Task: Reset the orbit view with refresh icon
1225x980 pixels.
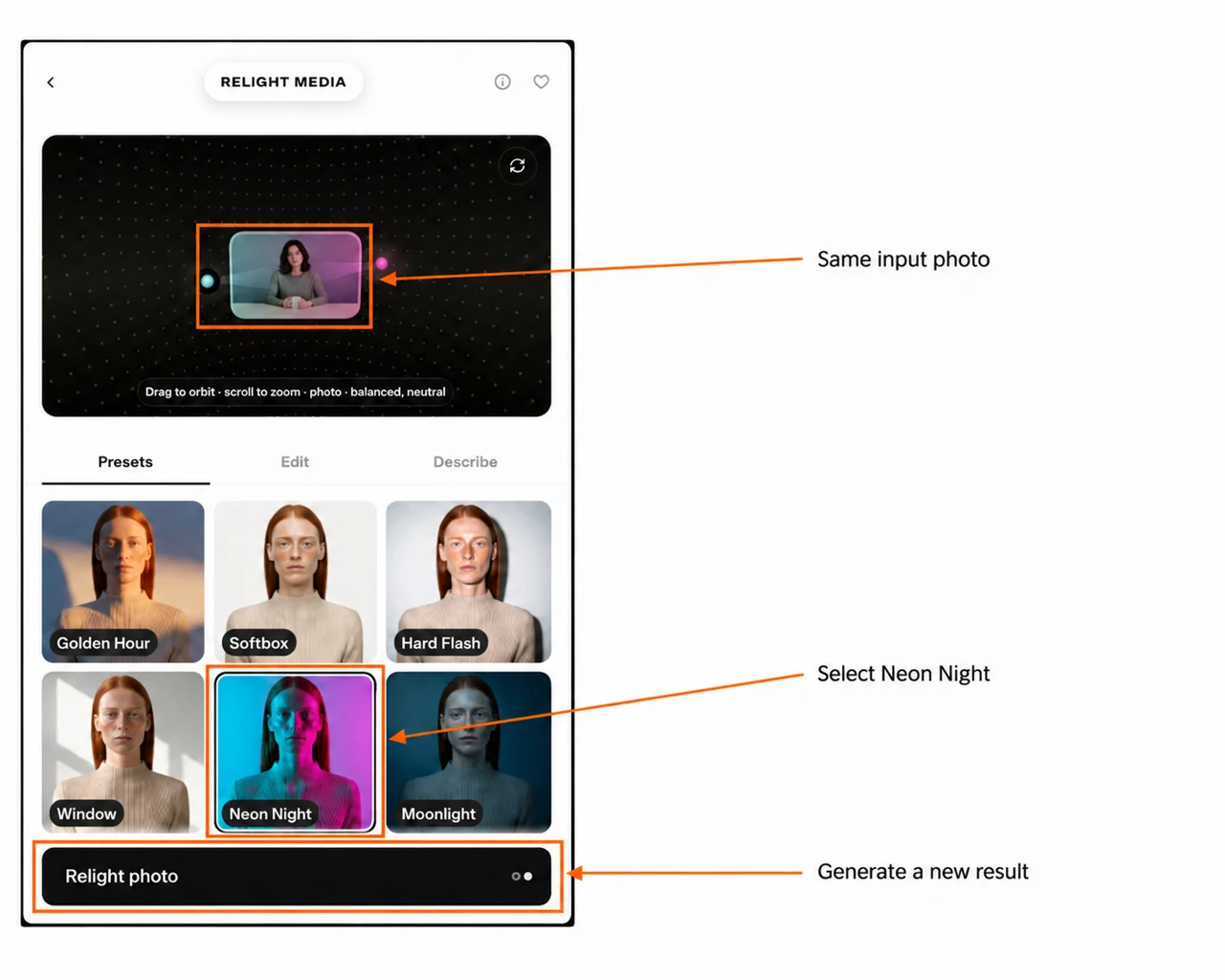Action: [x=518, y=166]
